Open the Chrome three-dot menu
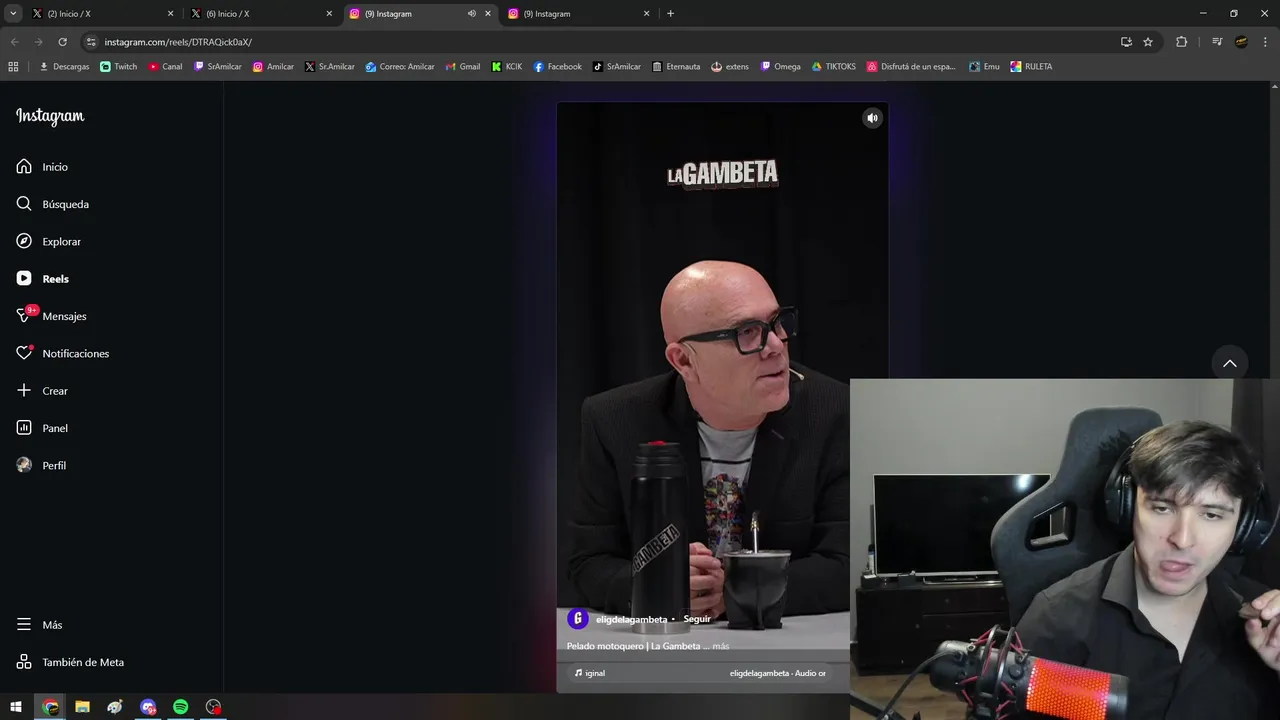The height and width of the screenshot is (720, 1280). point(1265,42)
